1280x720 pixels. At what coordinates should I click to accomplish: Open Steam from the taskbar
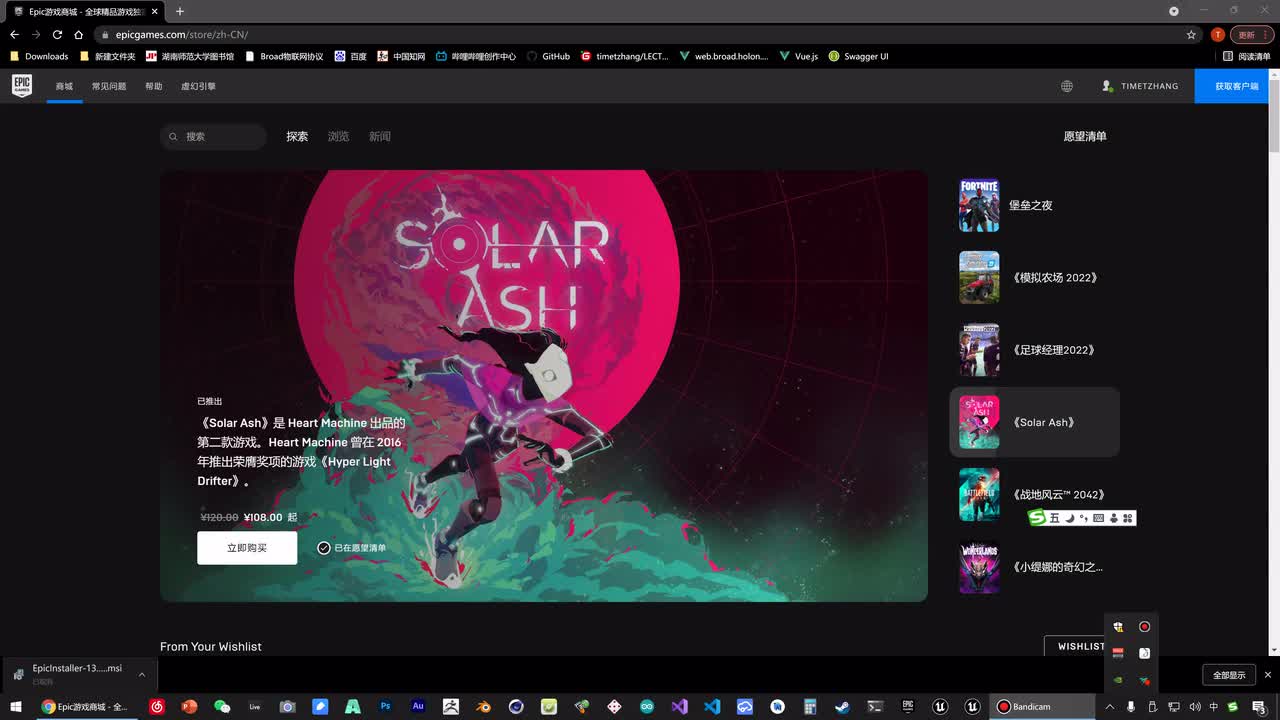tap(842, 706)
